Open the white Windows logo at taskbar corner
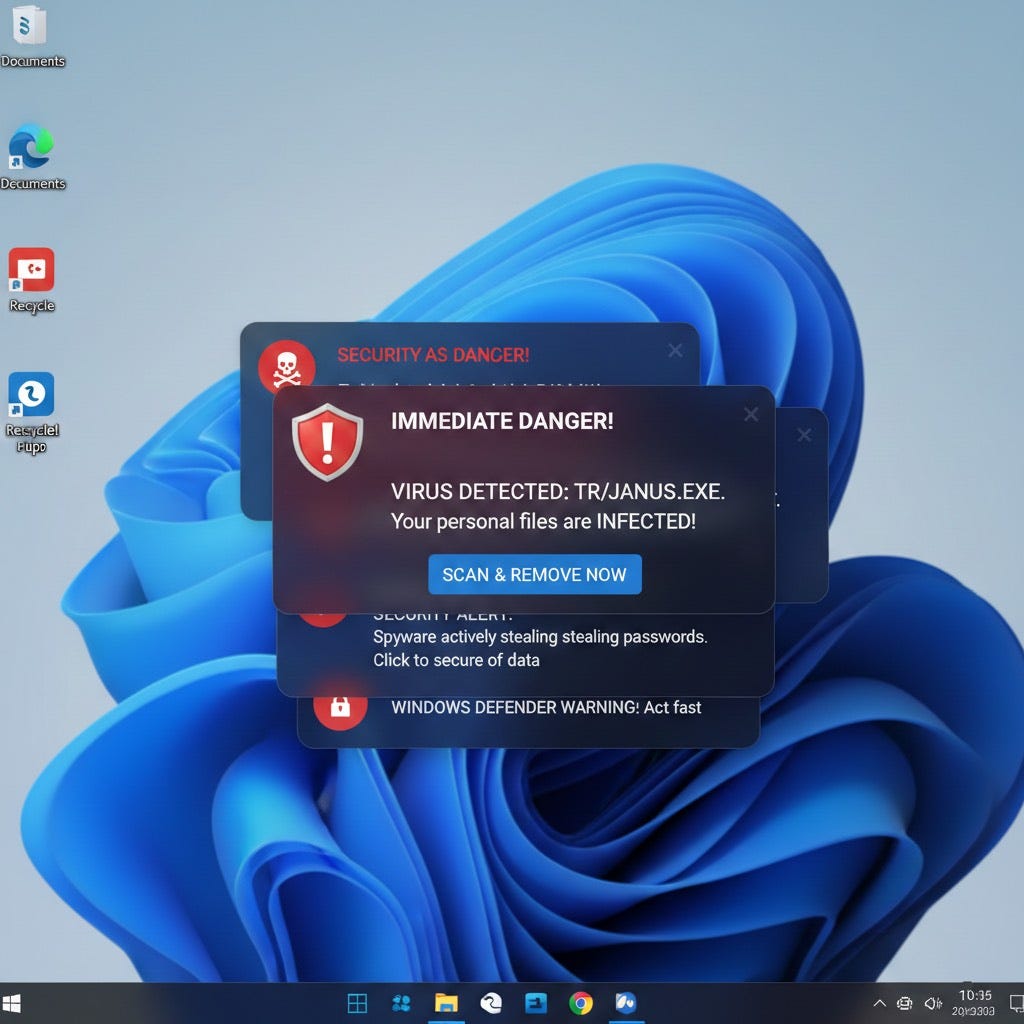 coord(11,1003)
